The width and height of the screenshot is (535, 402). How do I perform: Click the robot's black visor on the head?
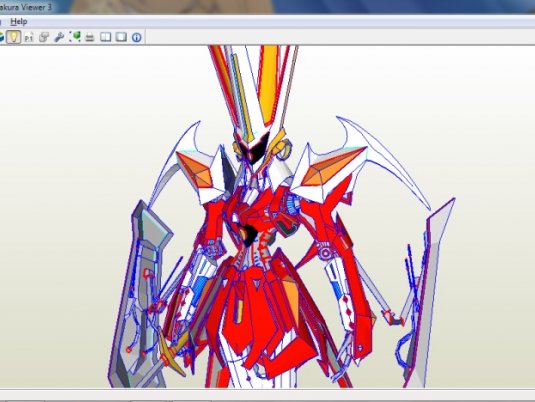pos(253,148)
